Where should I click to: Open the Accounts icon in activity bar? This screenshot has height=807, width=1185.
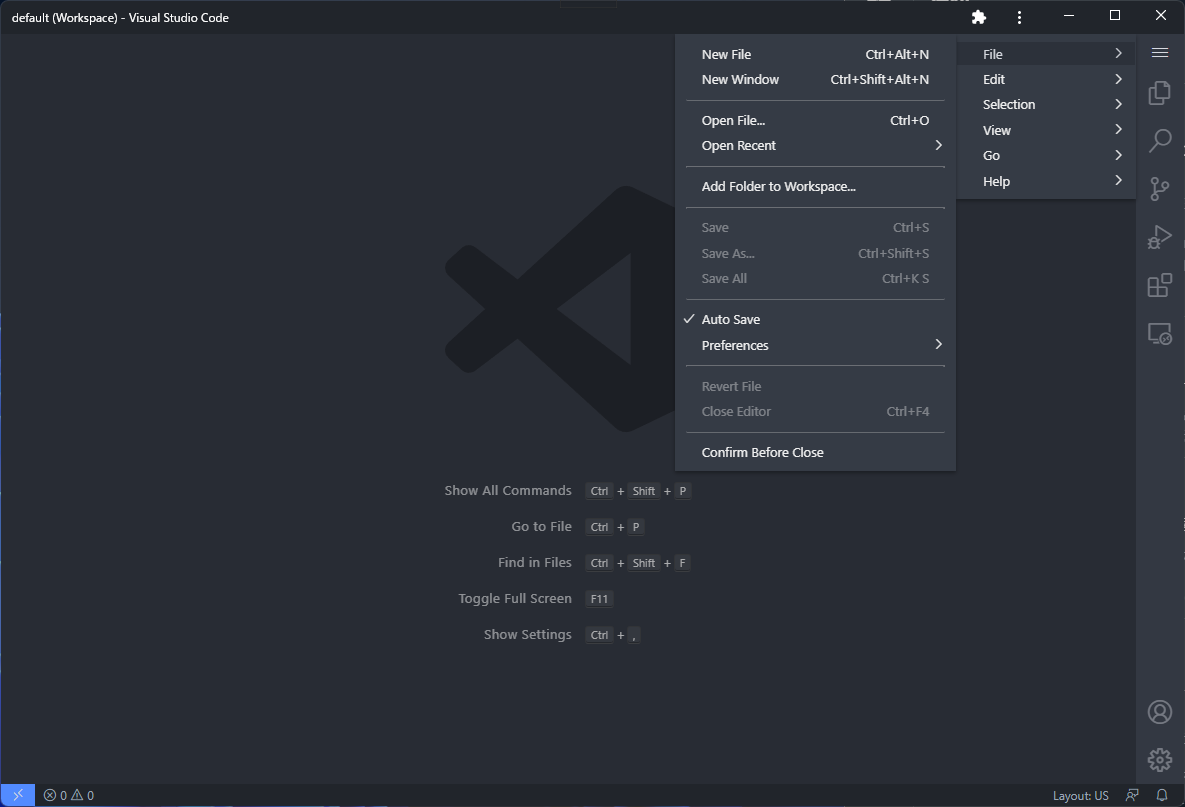coord(1159,712)
